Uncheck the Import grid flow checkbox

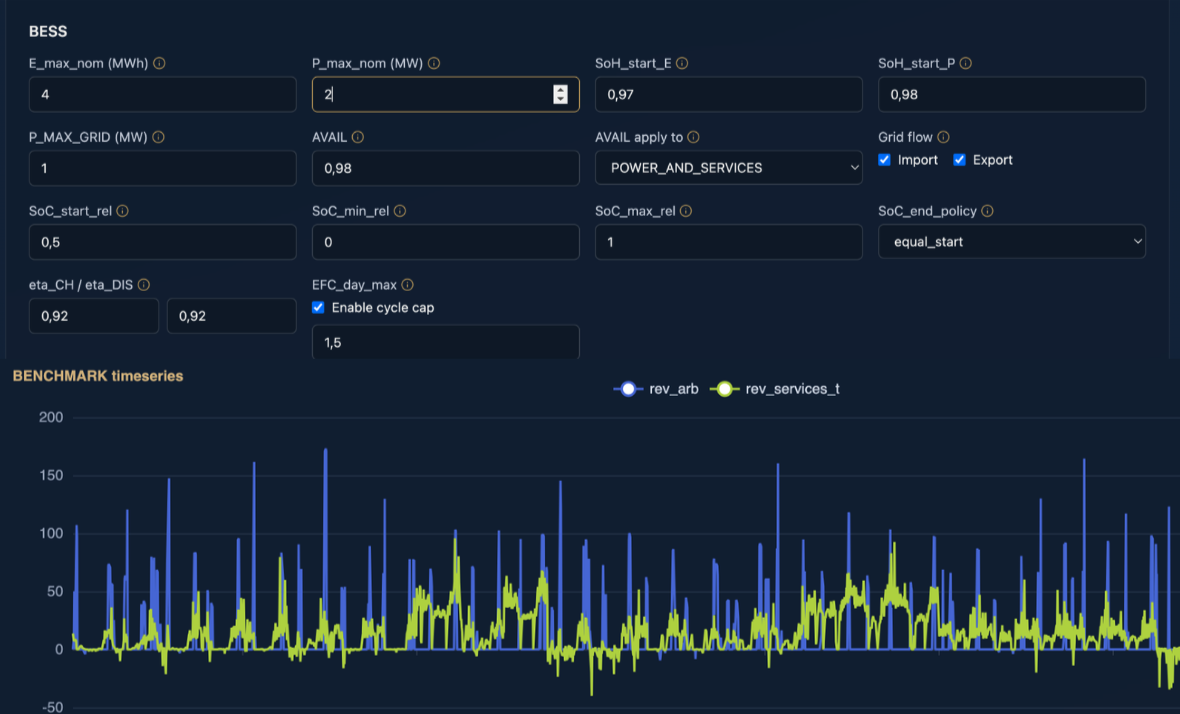pyautogui.click(x=884, y=160)
